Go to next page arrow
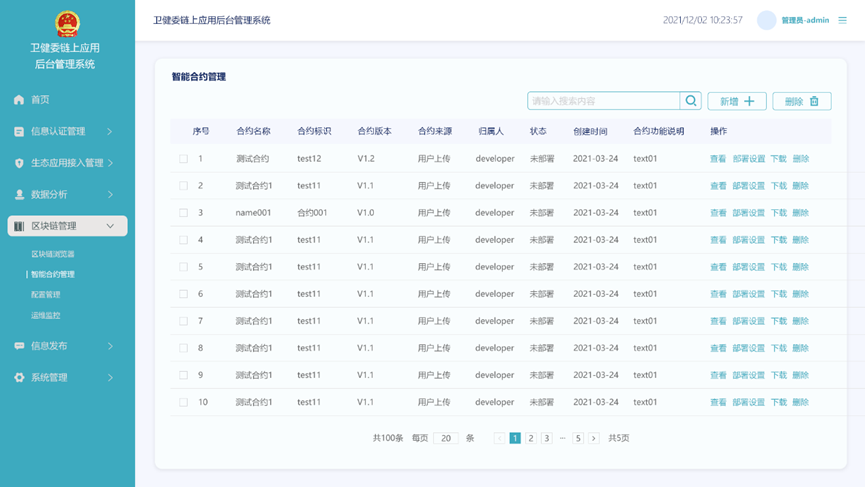This screenshot has height=487, width=865. click(x=594, y=438)
